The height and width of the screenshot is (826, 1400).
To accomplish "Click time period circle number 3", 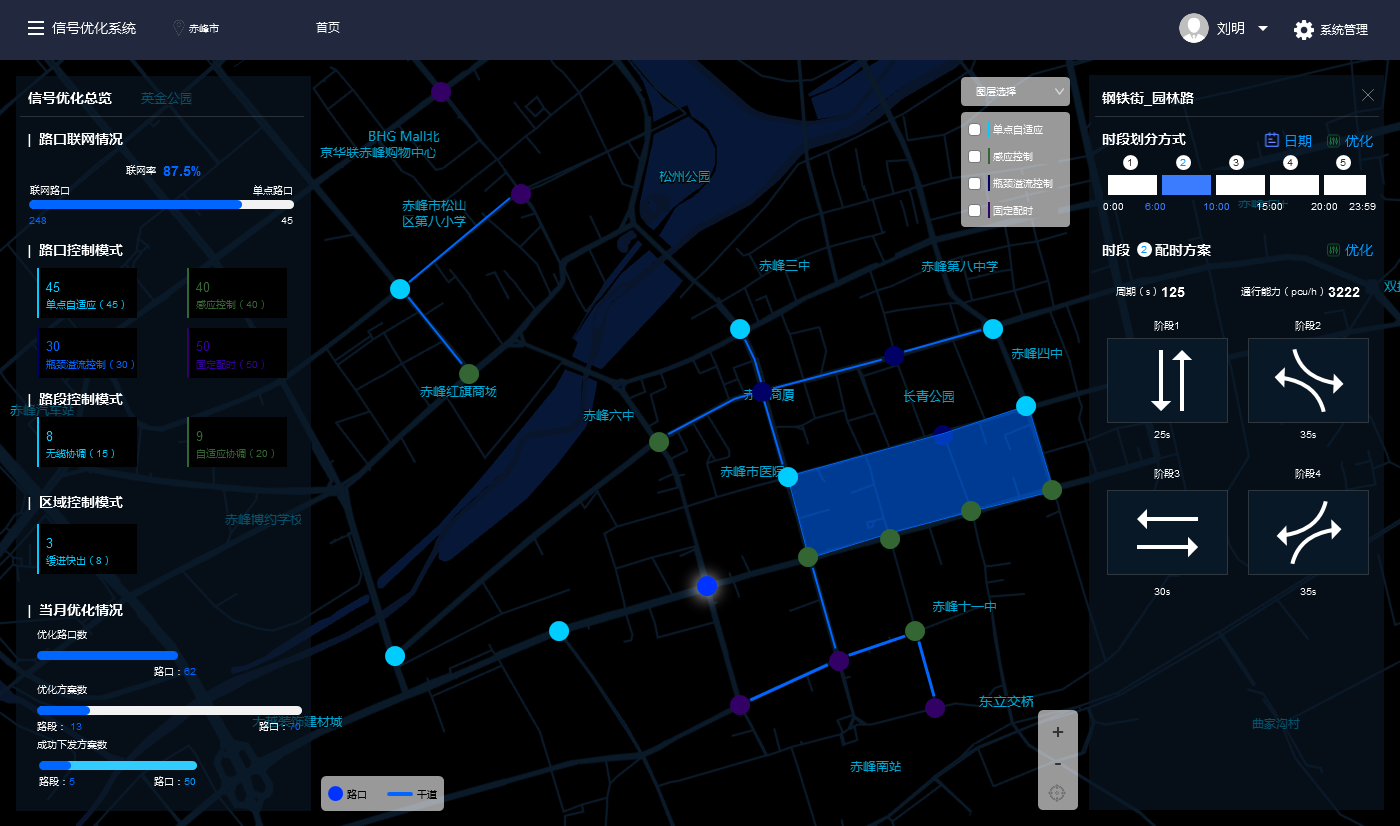I will [1237, 162].
